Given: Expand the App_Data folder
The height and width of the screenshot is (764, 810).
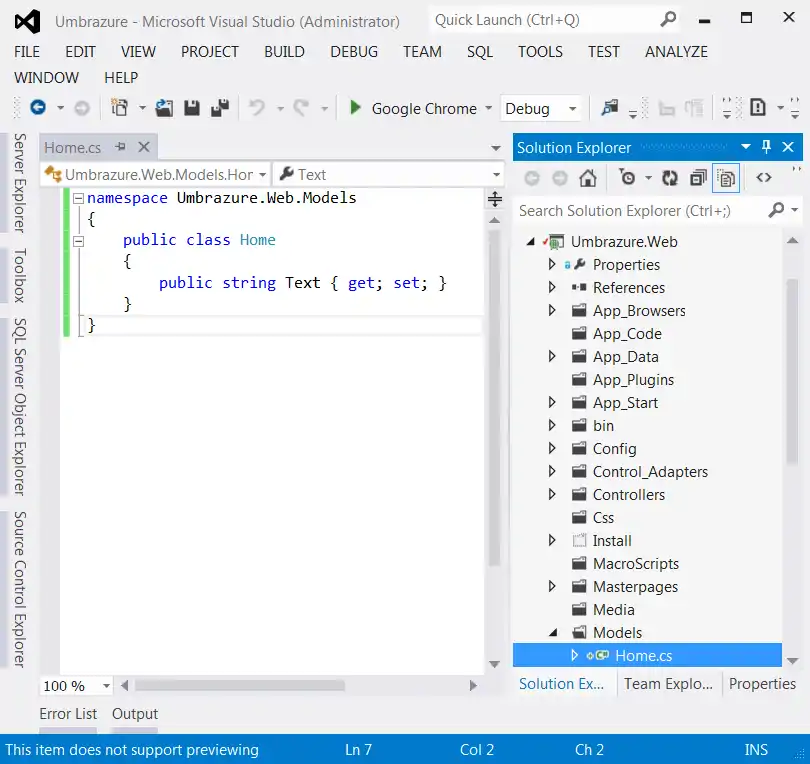Looking at the screenshot, I should (x=552, y=356).
